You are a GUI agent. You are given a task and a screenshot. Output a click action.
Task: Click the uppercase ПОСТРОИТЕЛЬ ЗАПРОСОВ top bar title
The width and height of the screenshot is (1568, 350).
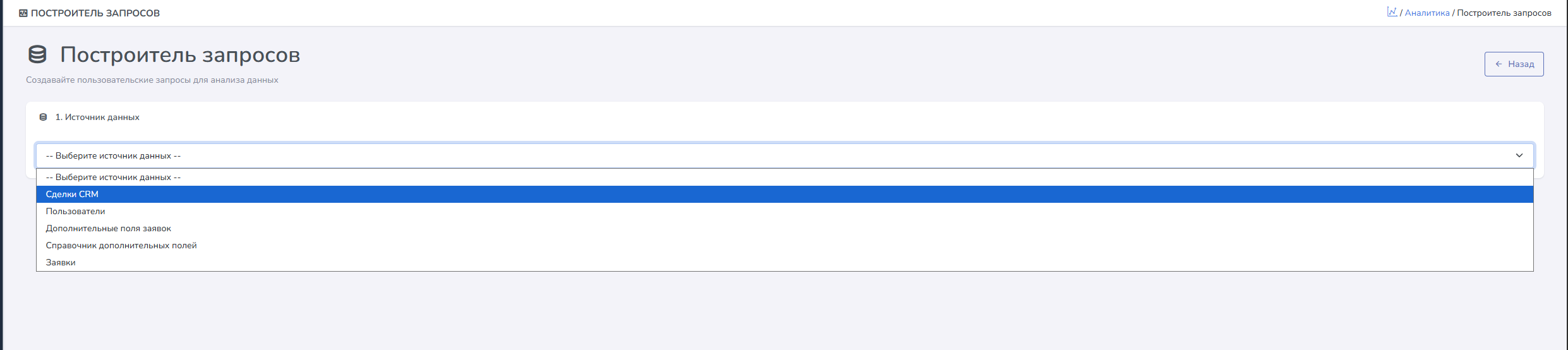[95, 13]
